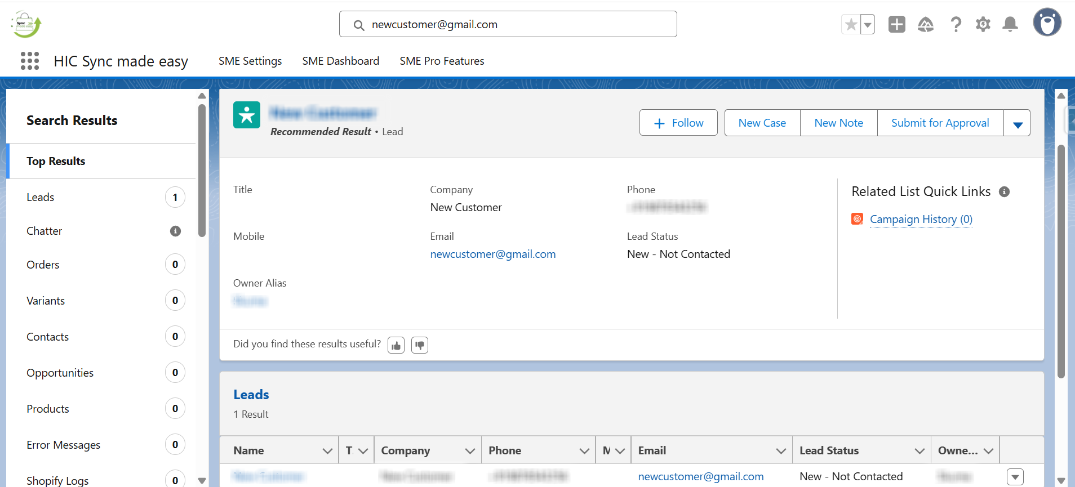This screenshot has width=1075, height=487.
Task: Click the favorites star icon
Action: coord(850,25)
